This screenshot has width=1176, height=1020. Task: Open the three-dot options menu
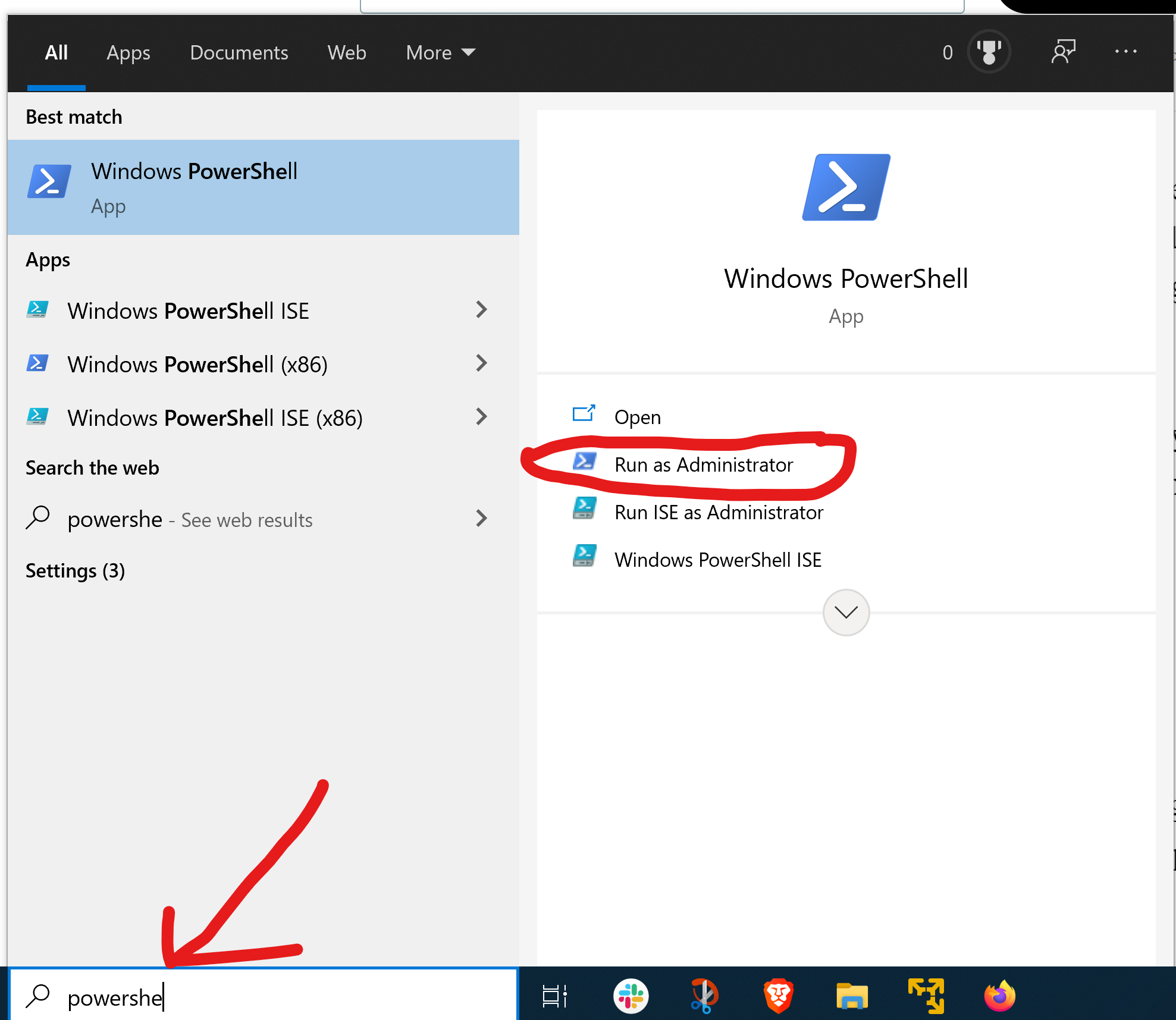pos(1126,52)
